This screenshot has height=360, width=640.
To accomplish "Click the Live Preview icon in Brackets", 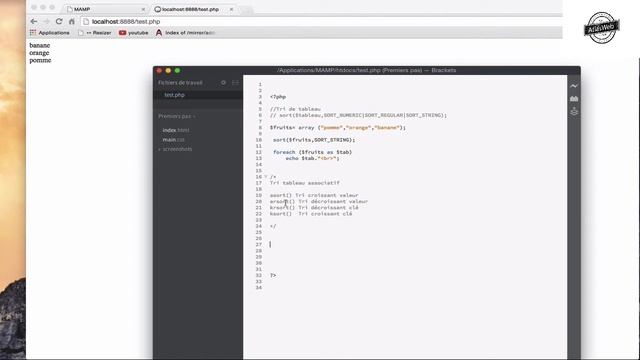I will (574, 86).
